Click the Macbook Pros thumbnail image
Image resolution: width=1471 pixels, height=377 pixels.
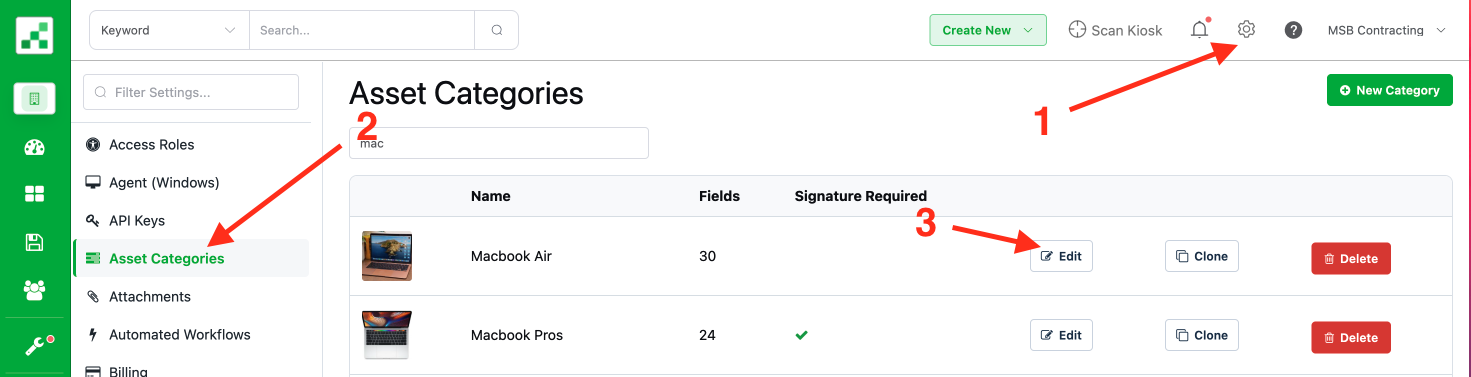click(387, 335)
